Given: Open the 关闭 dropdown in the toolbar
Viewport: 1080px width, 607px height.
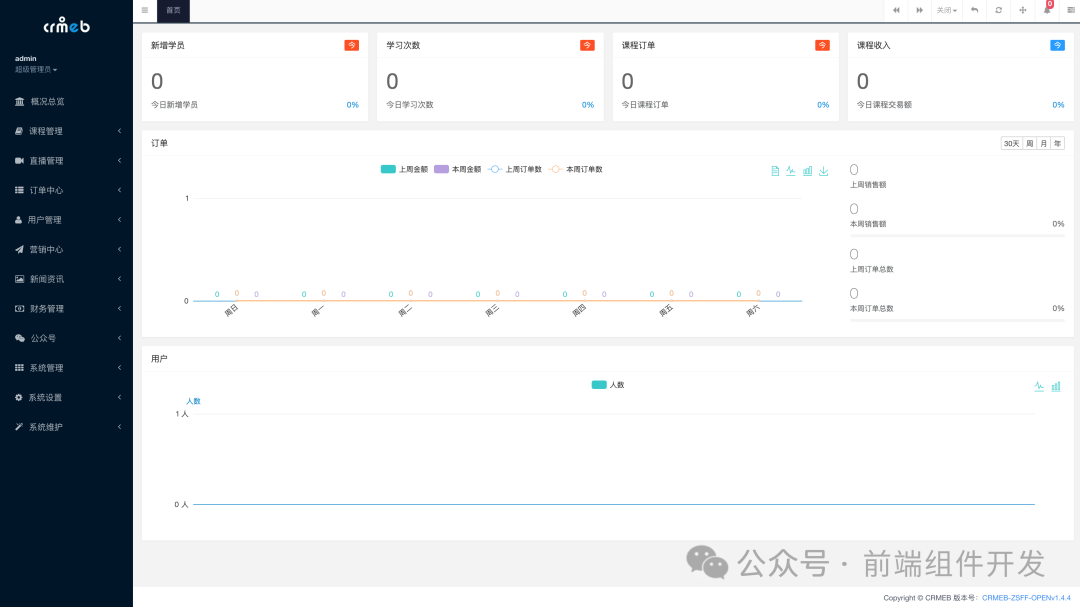Looking at the screenshot, I should click(946, 10).
